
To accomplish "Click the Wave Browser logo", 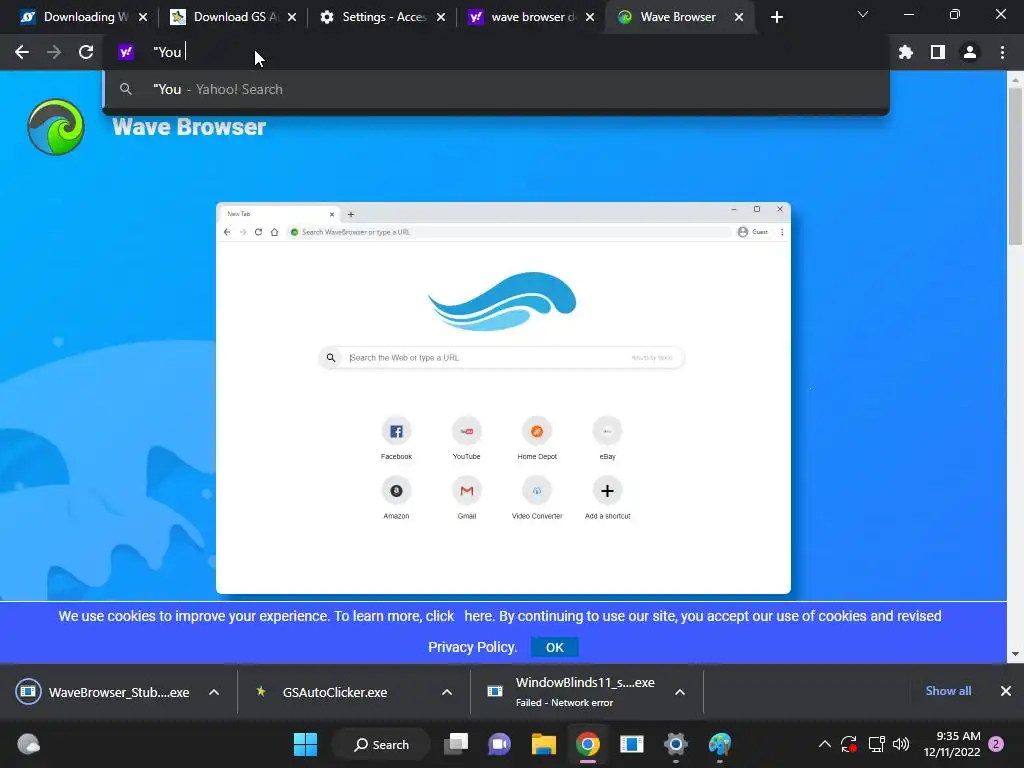I will [56, 127].
